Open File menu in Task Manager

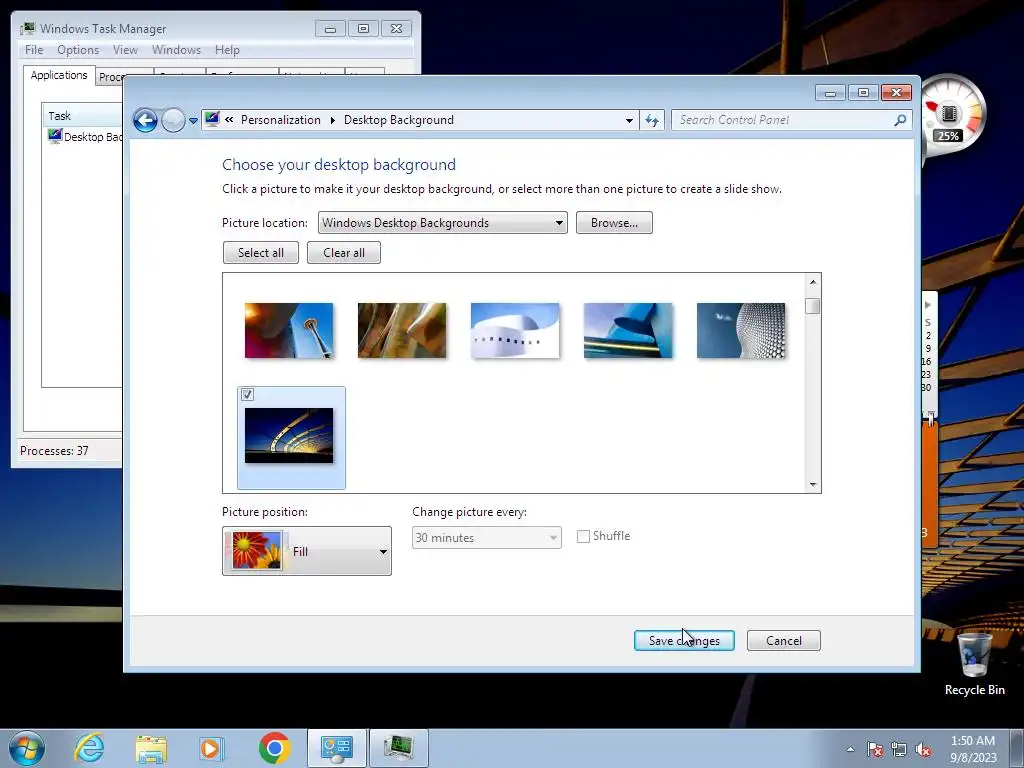tap(34, 50)
